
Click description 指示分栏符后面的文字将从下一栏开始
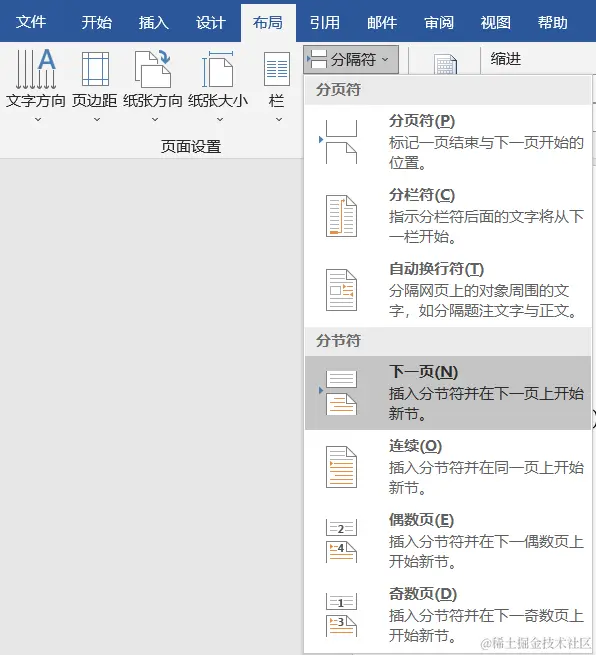pyautogui.click(x=486, y=227)
